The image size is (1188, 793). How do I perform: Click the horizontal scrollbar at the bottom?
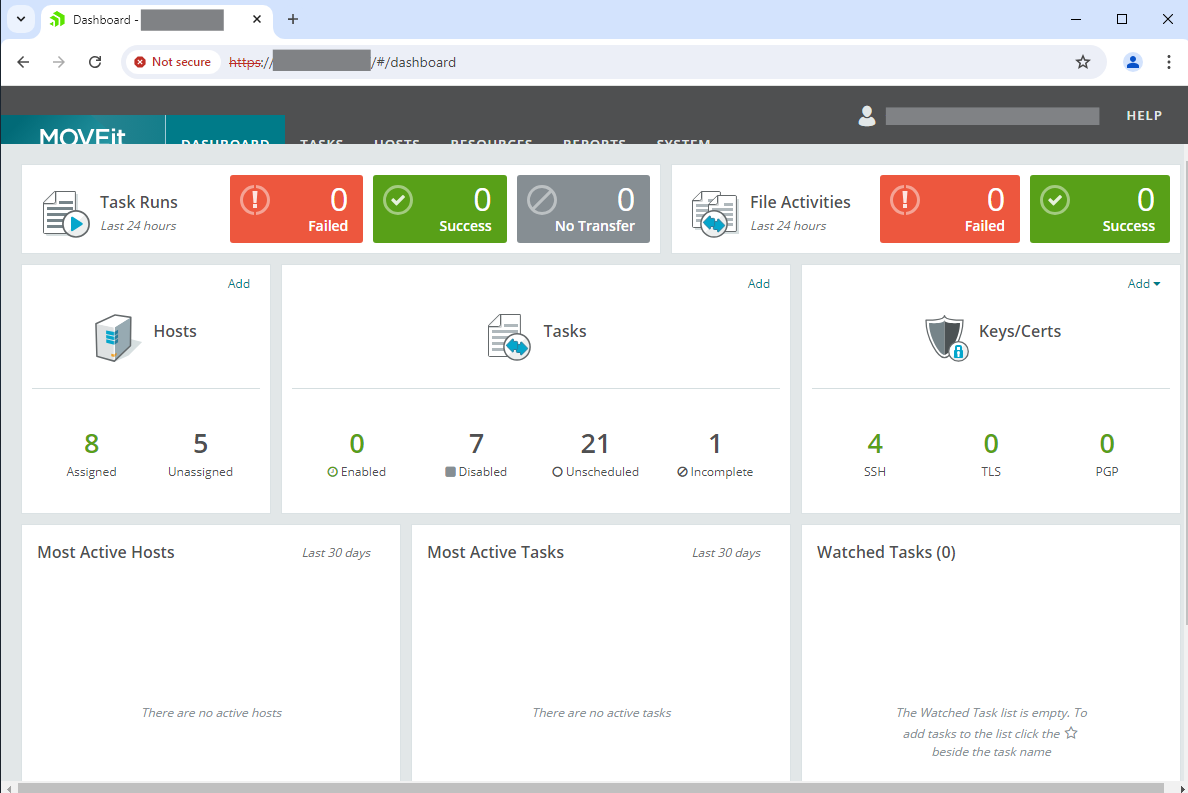pyautogui.click(x=591, y=788)
